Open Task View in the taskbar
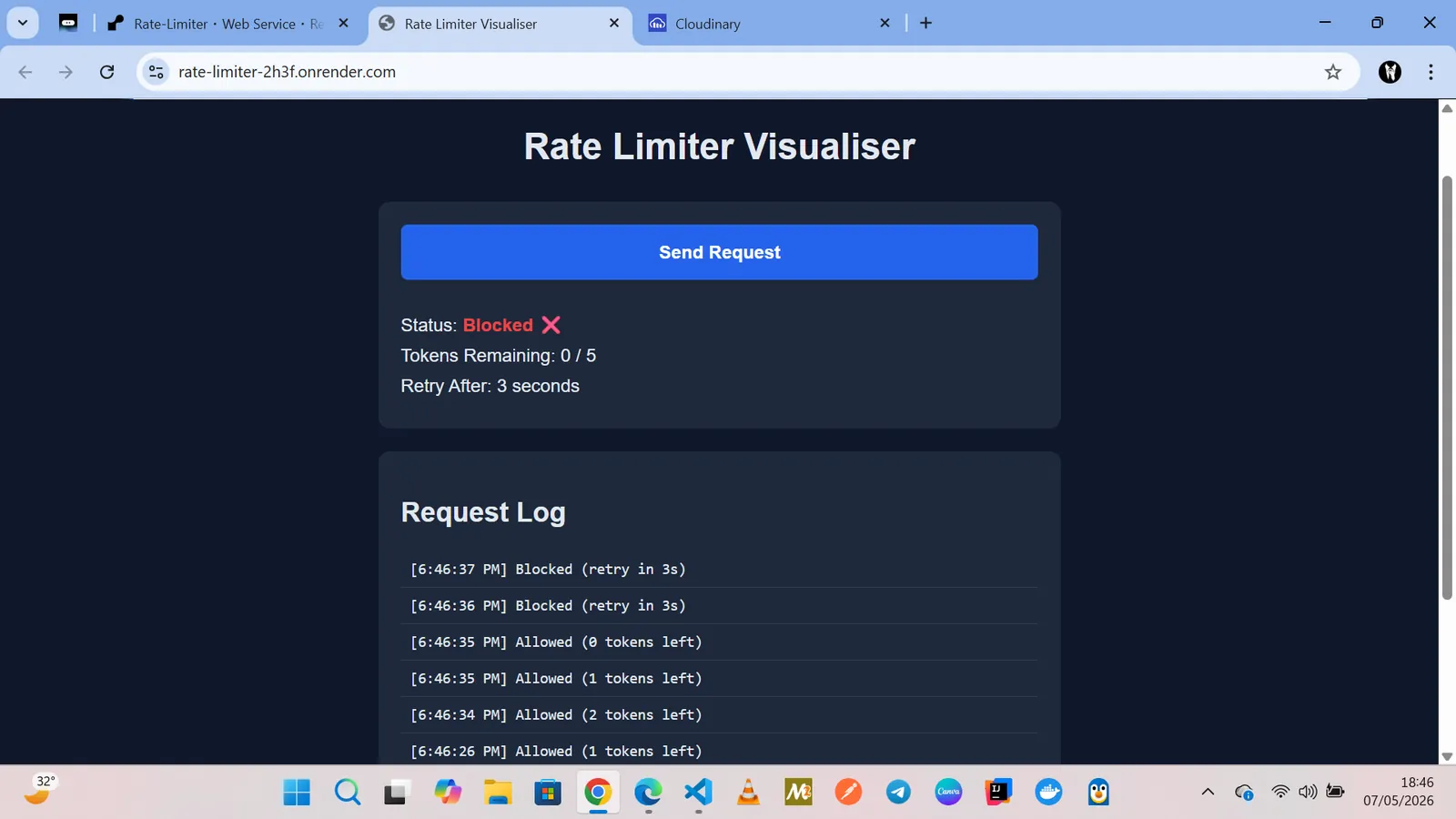 396,793
